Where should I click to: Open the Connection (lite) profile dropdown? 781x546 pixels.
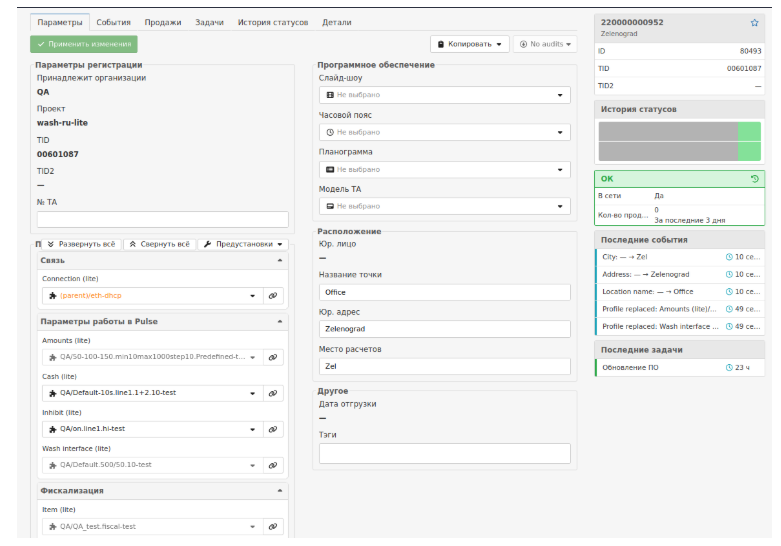[x=152, y=295]
